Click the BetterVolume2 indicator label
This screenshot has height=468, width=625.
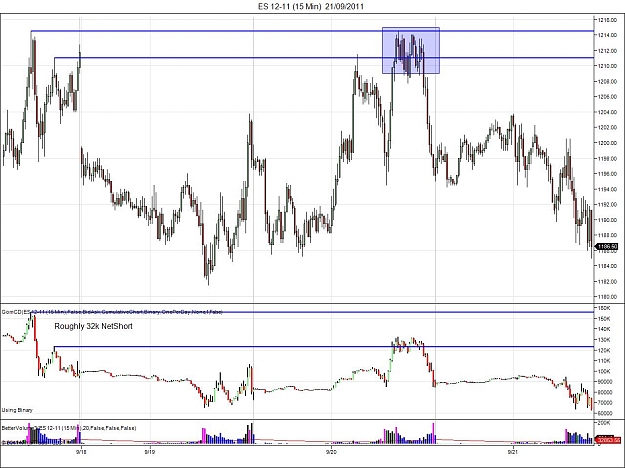[69, 428]
